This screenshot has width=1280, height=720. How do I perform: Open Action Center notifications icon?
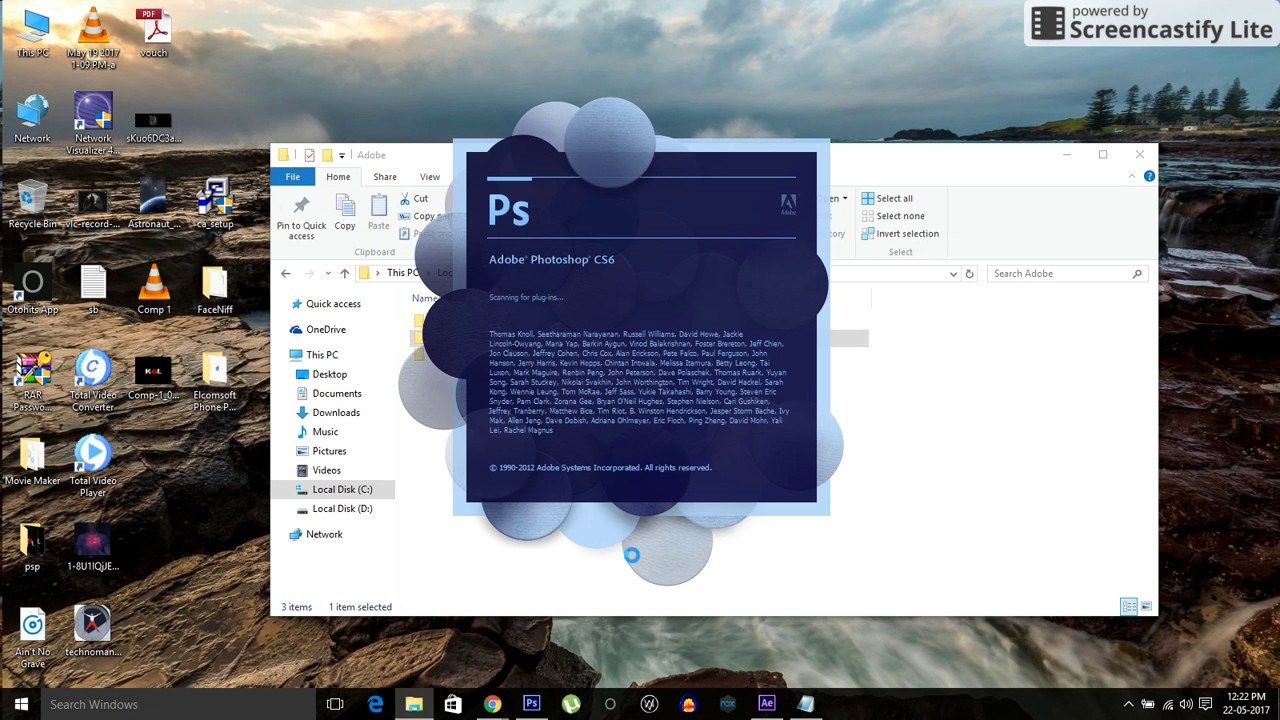pyautogui.click(x=1207, y=704)
